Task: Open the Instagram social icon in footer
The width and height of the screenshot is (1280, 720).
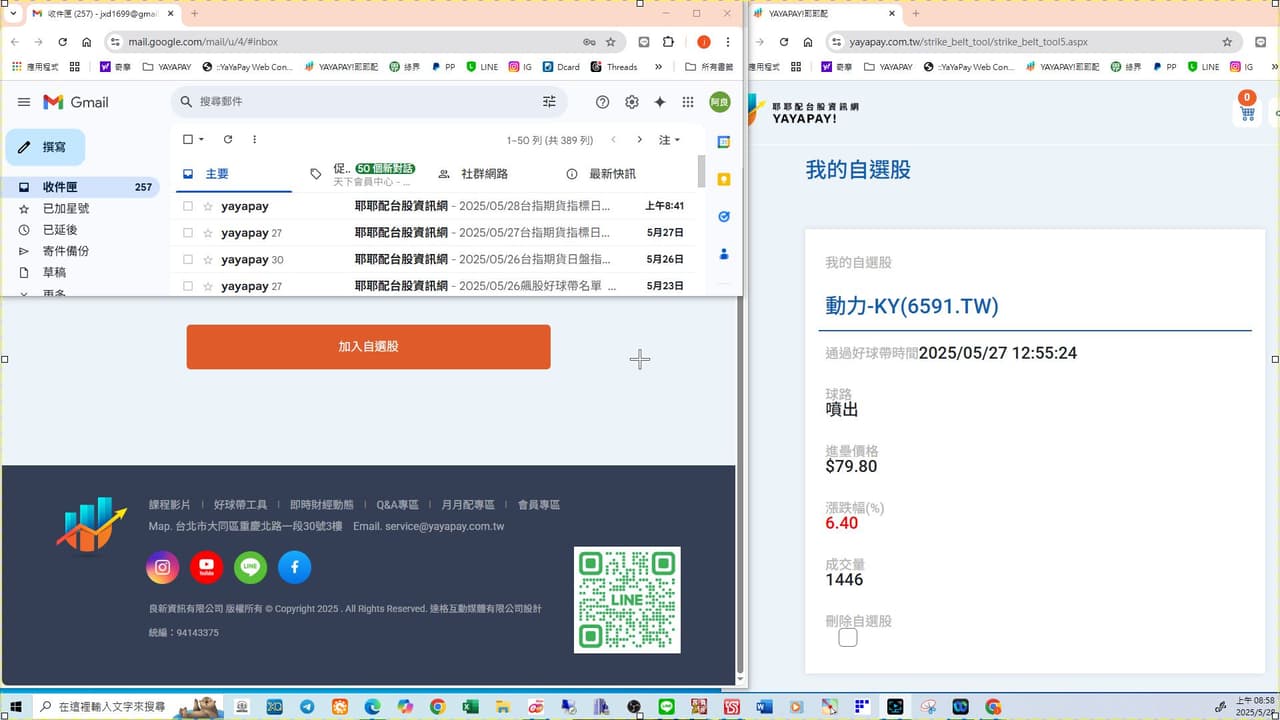Action: pyautogui.click(x=163, y=568)
